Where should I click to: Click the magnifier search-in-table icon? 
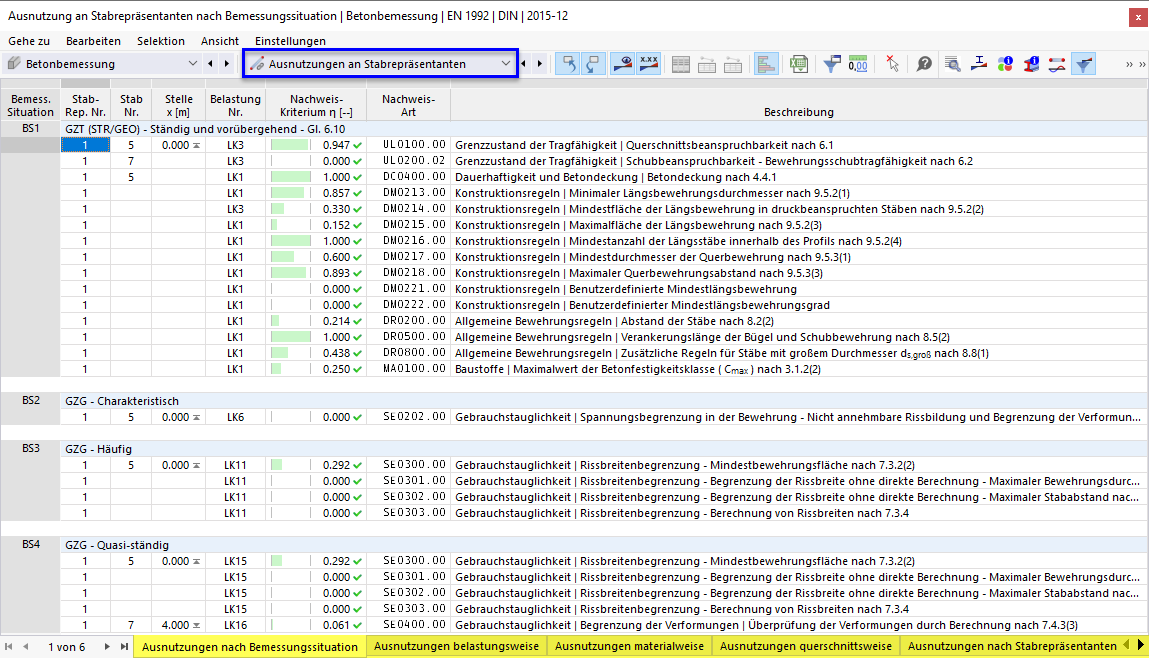pyautogui.click(x=953, y=64)
